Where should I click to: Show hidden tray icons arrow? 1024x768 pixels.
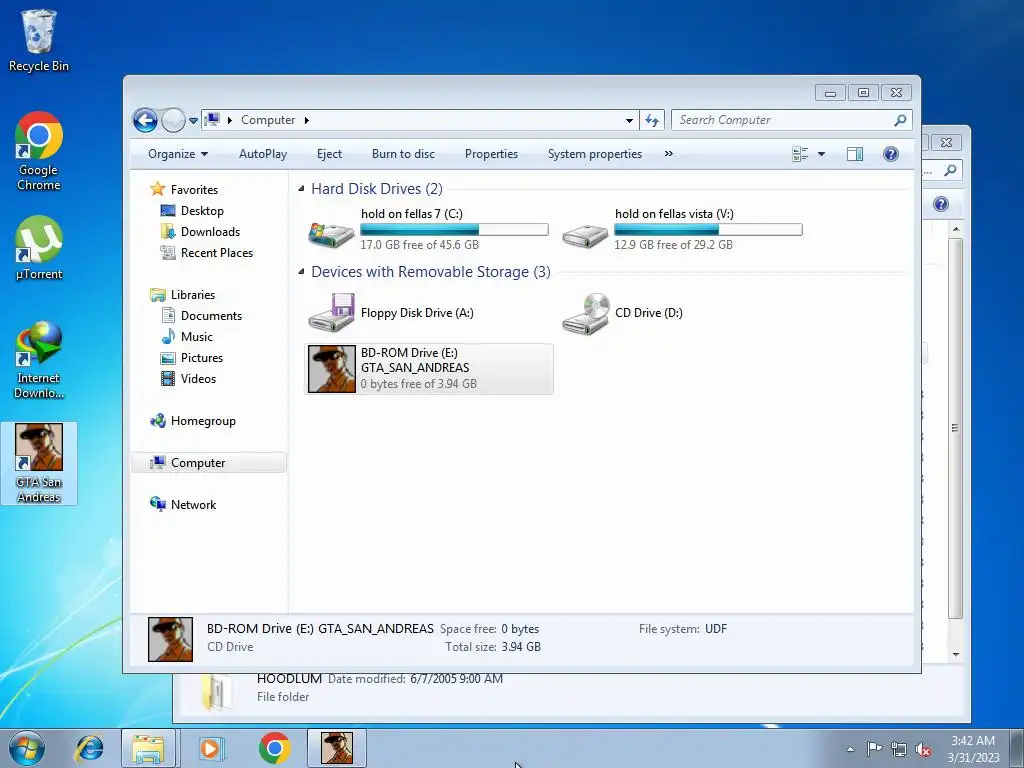tap(850, 749)
